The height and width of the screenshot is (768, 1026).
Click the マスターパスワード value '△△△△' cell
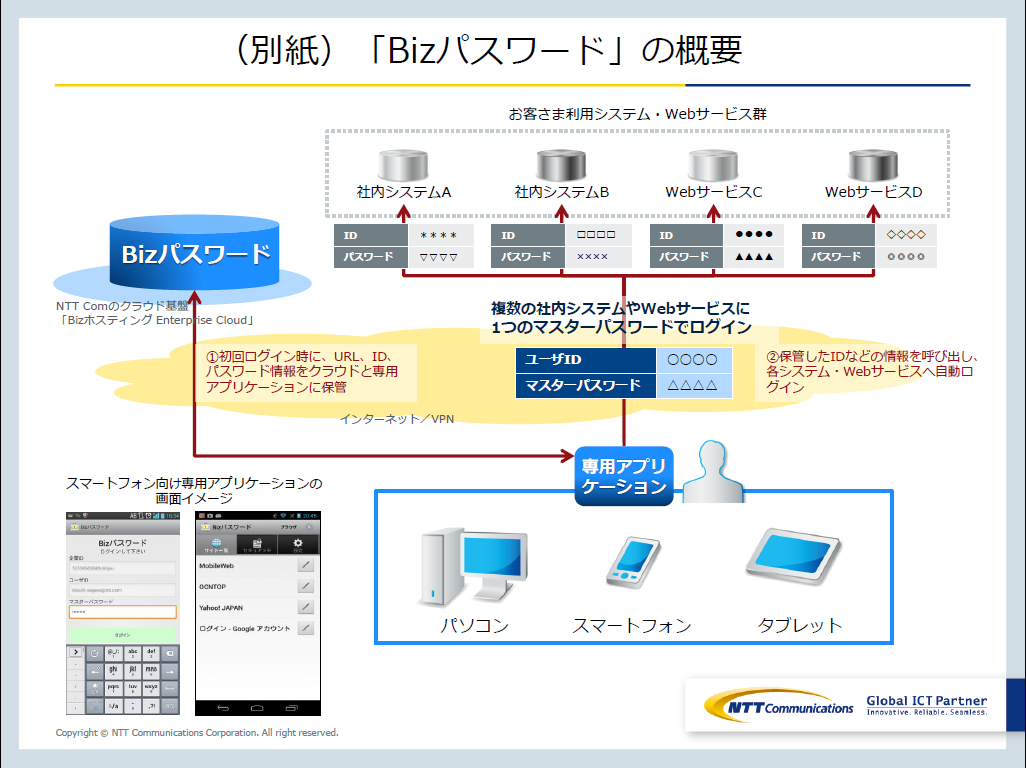693,385
